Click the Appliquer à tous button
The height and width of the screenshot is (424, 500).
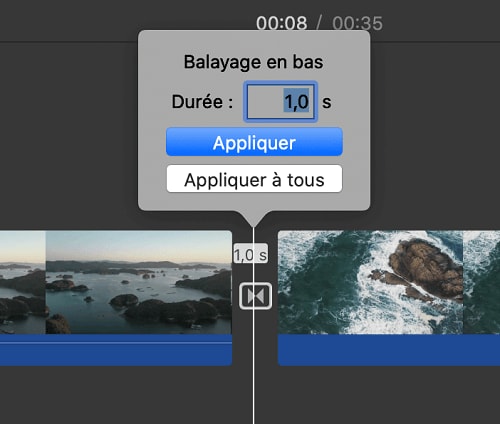tap(254, 179)
